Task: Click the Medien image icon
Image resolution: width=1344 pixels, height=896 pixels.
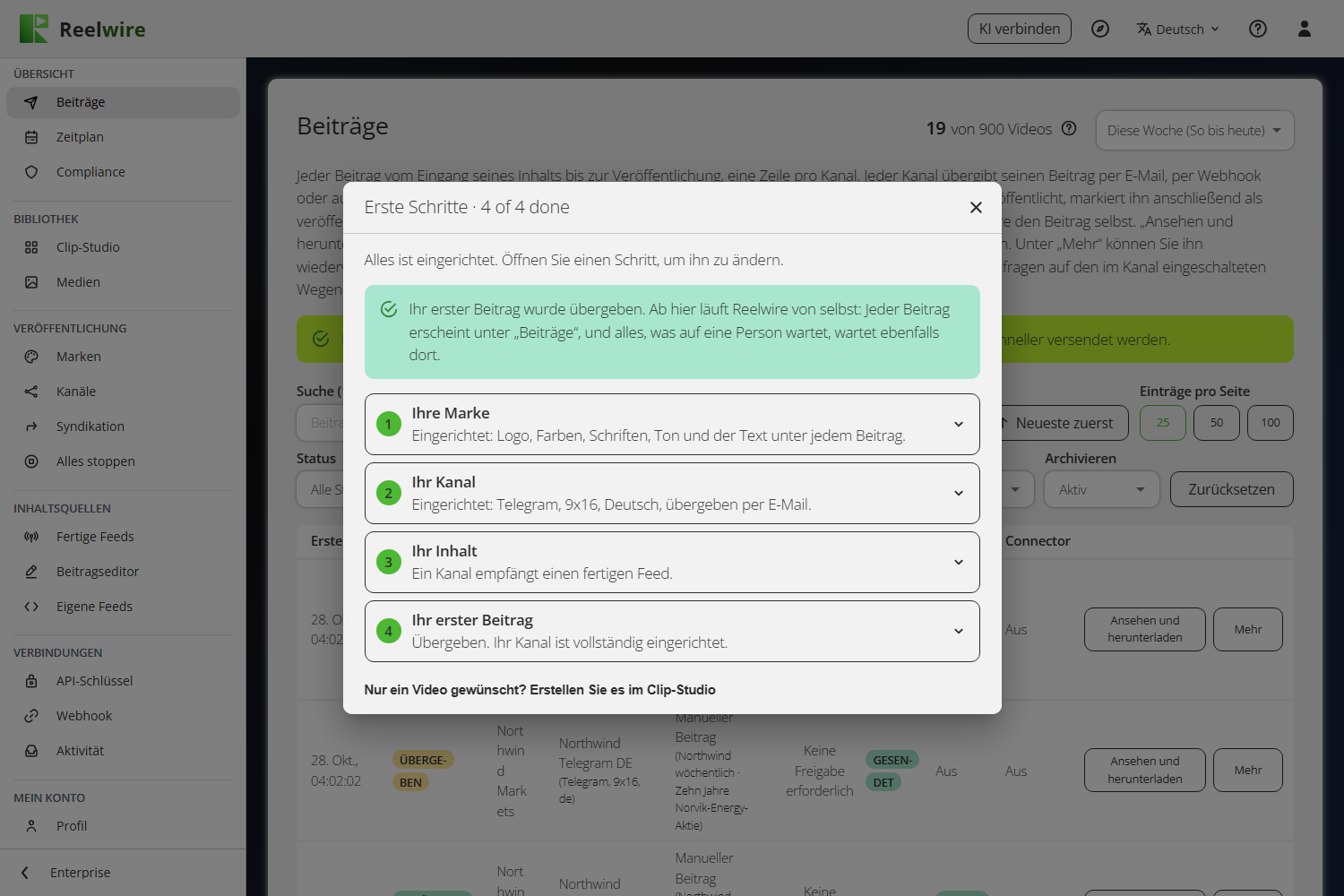Action: tap(31, 282)
